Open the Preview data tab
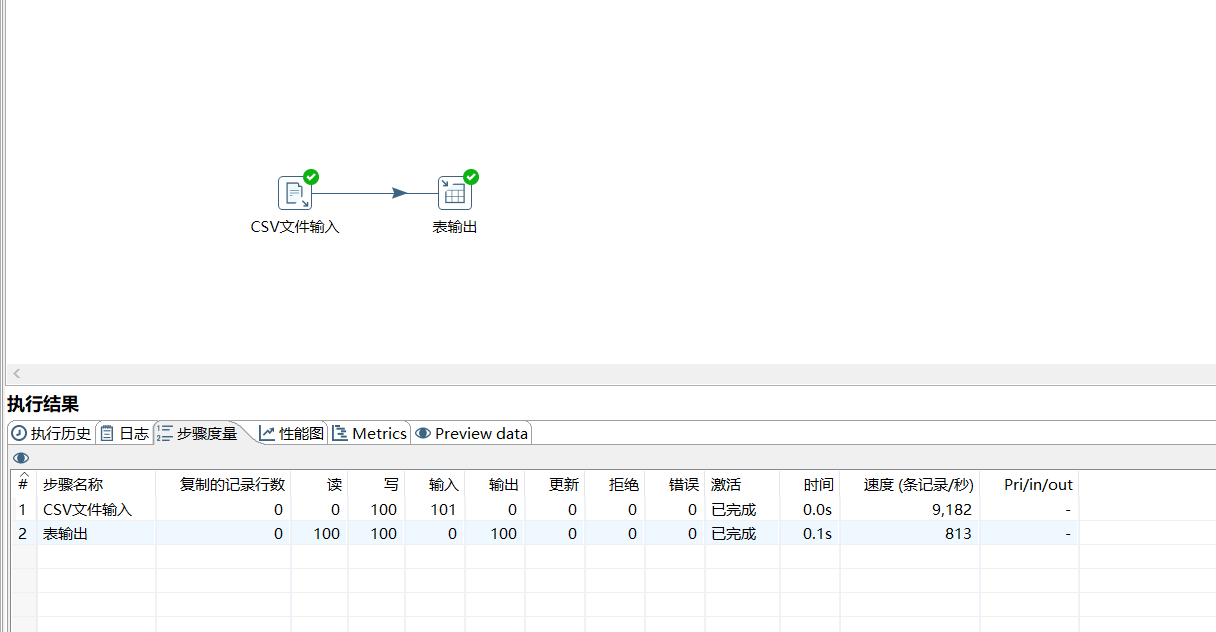1216x632 pixels. point(471,433)
